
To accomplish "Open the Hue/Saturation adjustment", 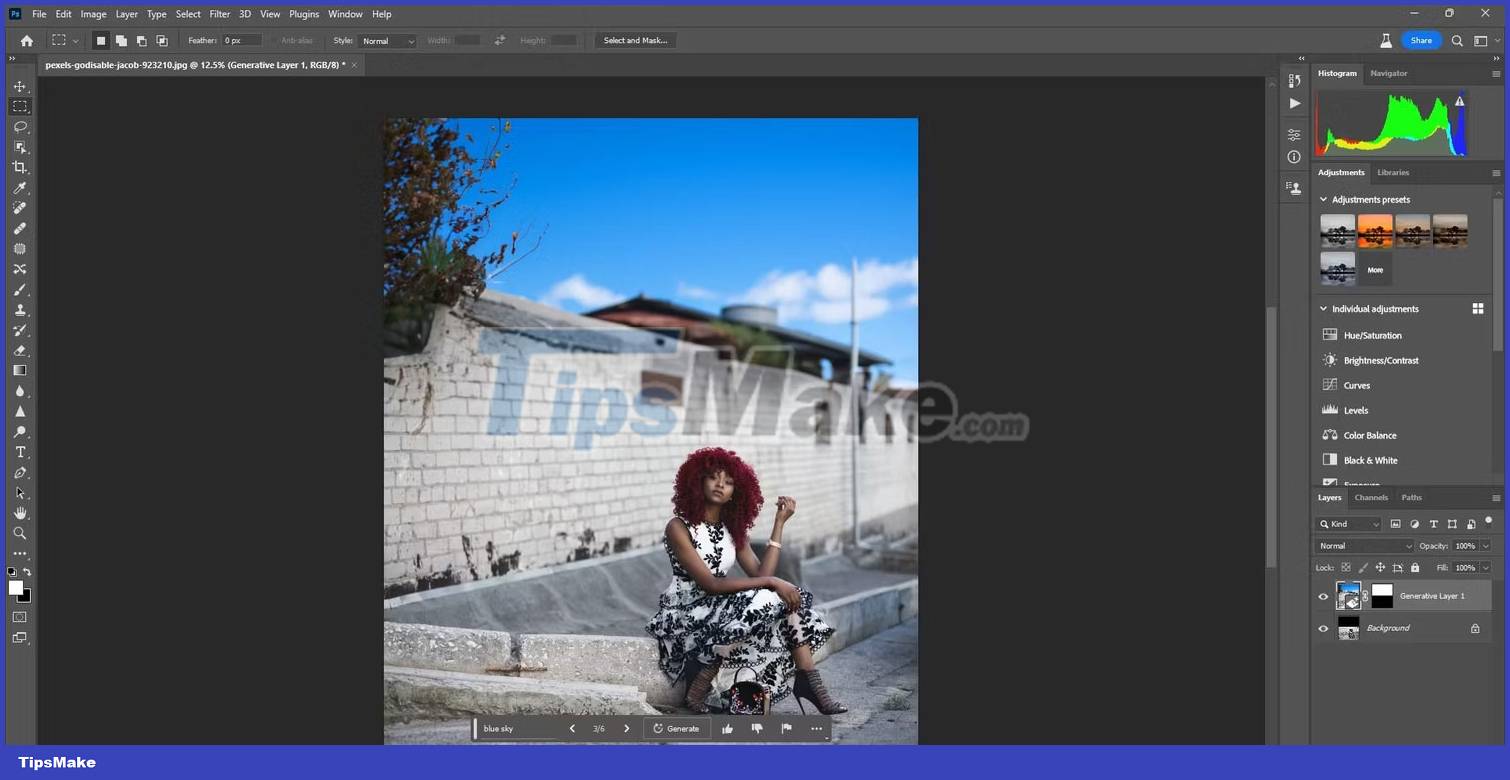I will (x=1372, y=335).
